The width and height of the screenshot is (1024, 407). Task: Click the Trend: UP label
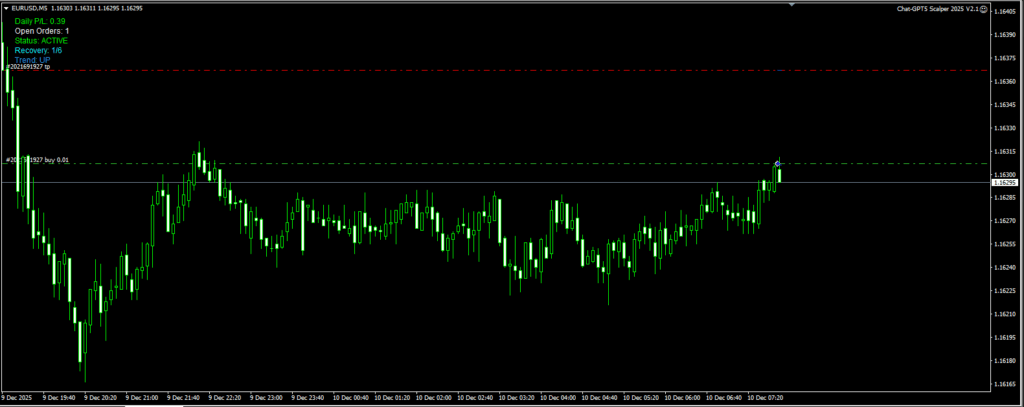pos(33,60)
